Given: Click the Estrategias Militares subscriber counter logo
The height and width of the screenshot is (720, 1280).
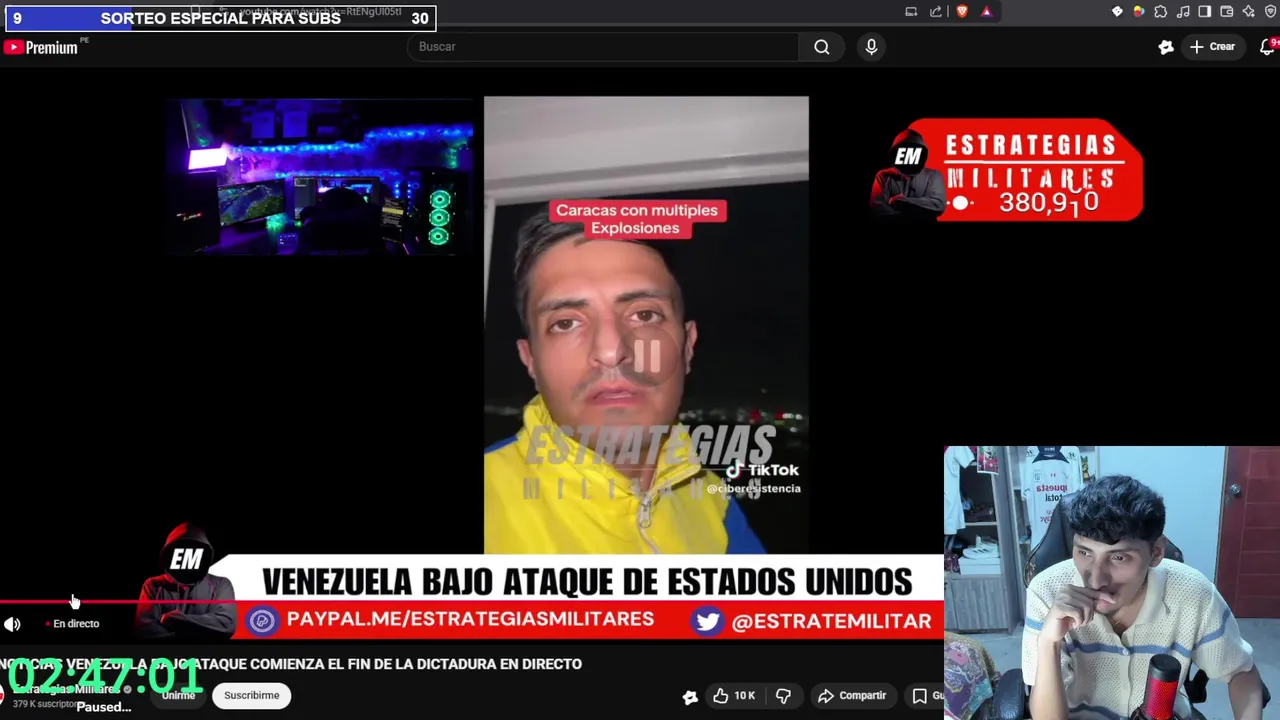Looking at the screenshot, I should (1006, 170).
